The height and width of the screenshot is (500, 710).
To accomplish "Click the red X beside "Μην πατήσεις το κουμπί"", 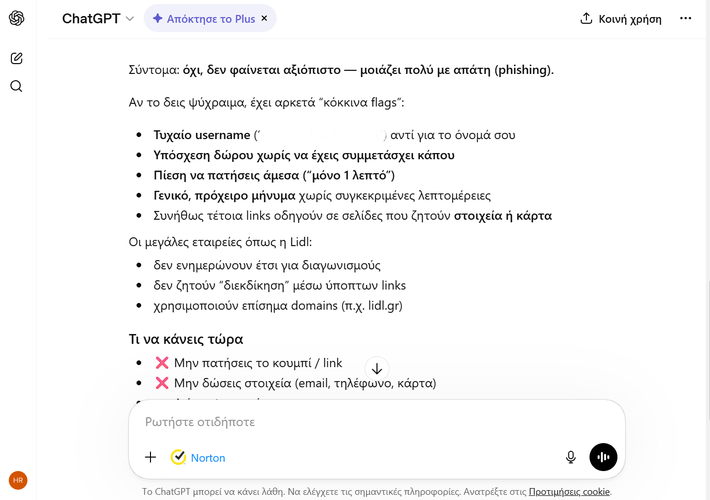I will click(x=162, y=362).
